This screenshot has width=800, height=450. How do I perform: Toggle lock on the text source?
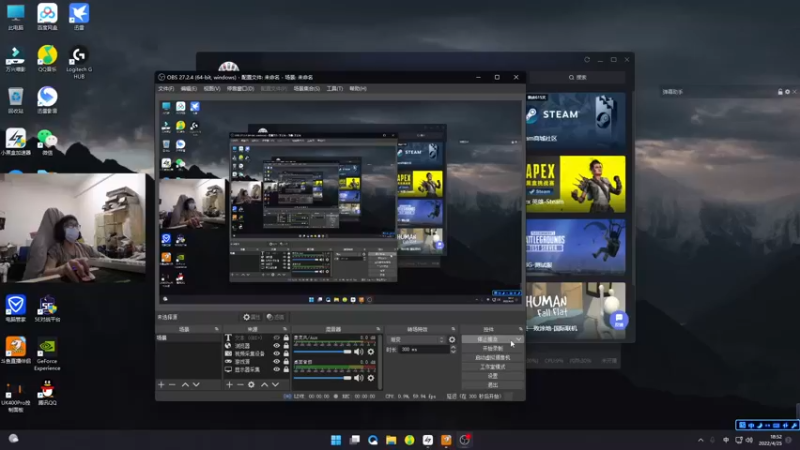click(286, 338)
